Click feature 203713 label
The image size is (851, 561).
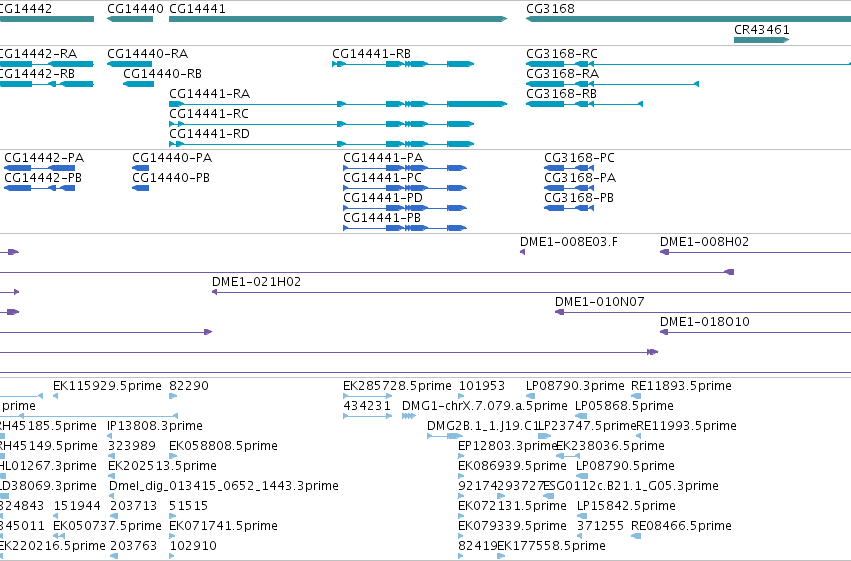coord(134,506)
